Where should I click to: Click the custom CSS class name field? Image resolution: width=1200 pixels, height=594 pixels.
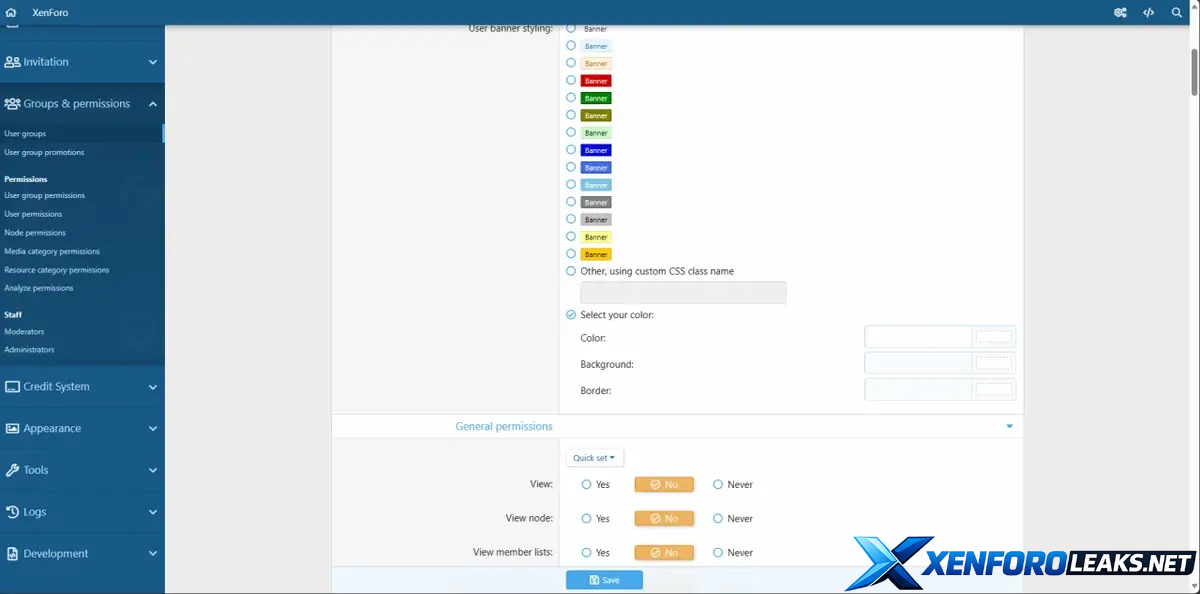coord(683,293)
